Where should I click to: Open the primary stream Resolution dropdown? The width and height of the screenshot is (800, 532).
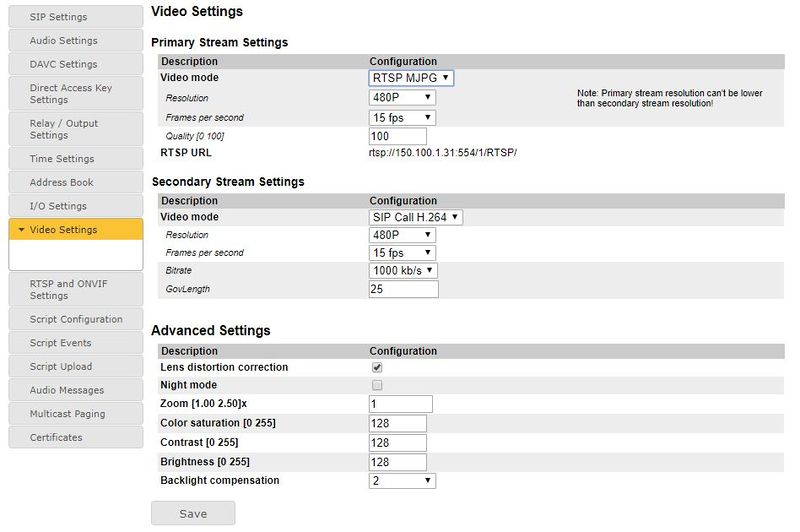click(x=402, y=97)
